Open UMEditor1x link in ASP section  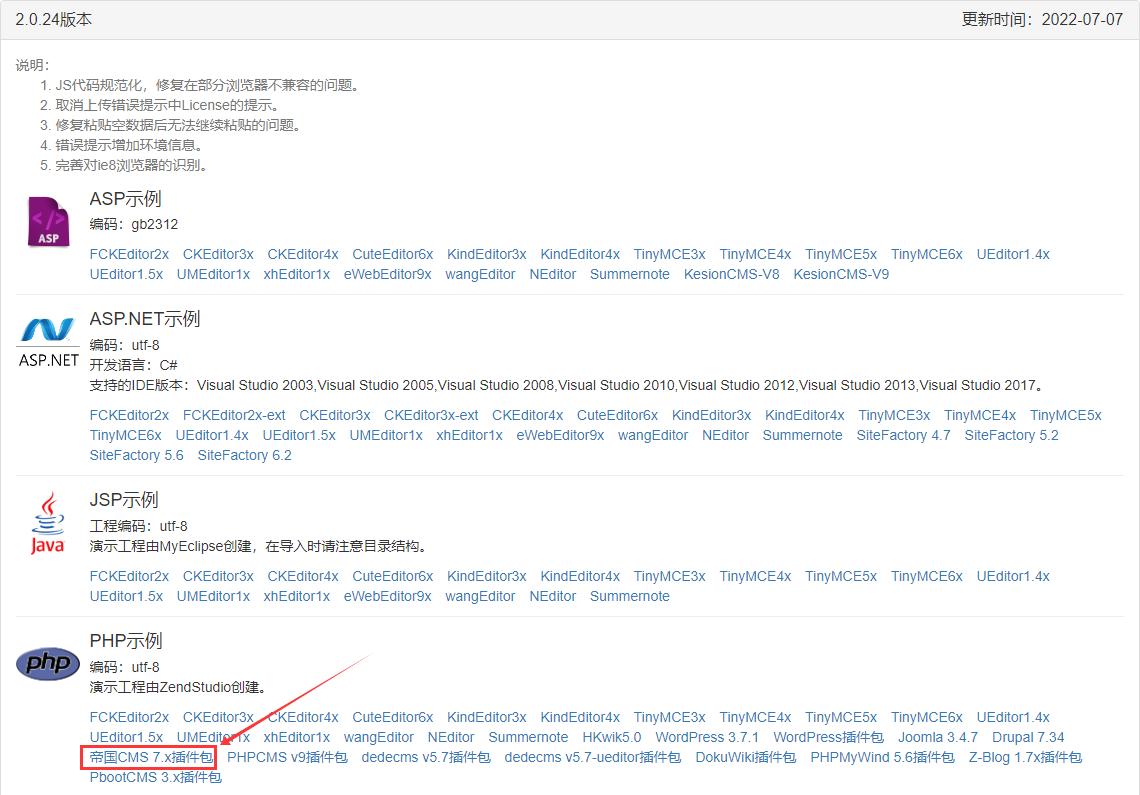[213, 274]
